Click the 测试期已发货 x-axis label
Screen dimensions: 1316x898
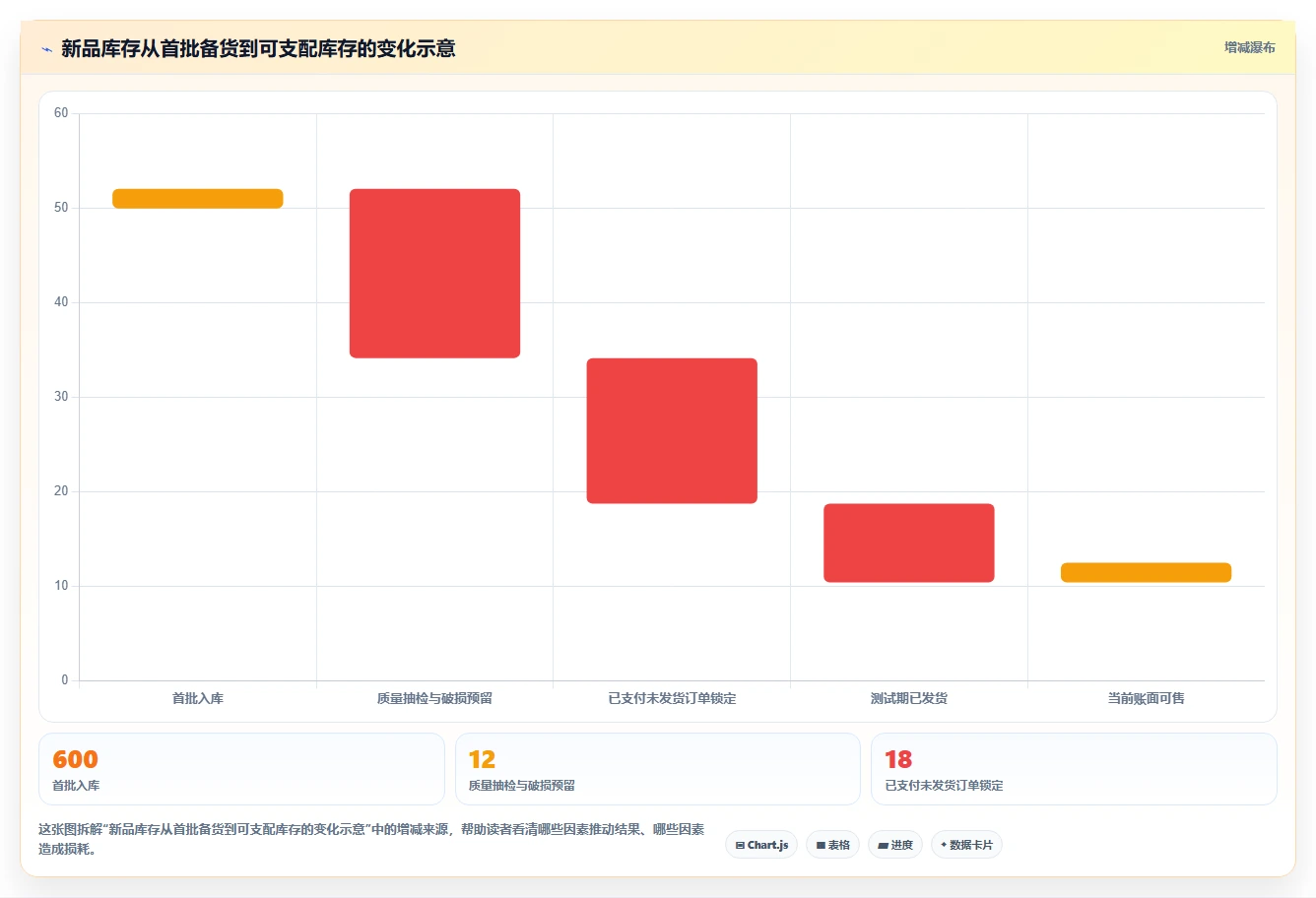909,698
